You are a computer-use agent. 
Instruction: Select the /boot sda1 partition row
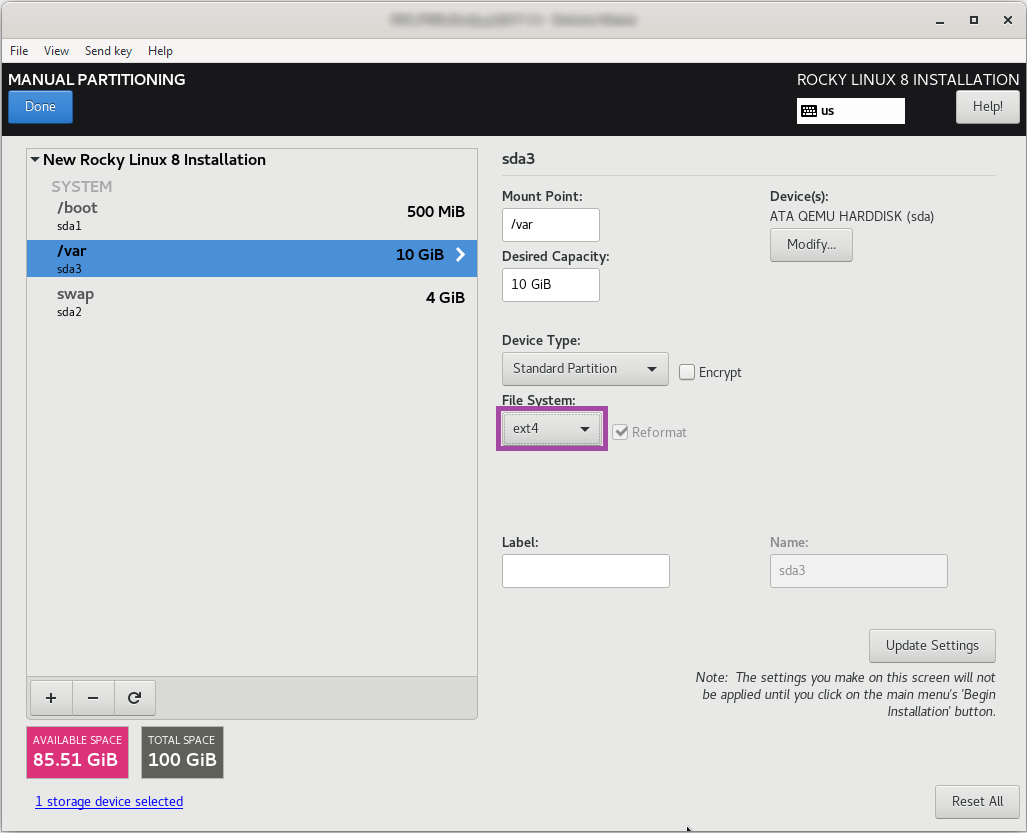click(252, 215)
